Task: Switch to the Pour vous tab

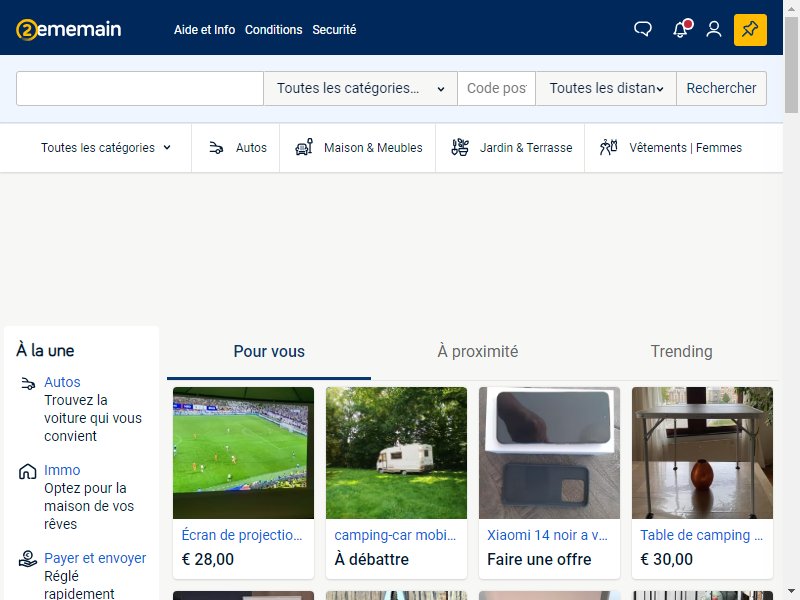Action: 269,352
